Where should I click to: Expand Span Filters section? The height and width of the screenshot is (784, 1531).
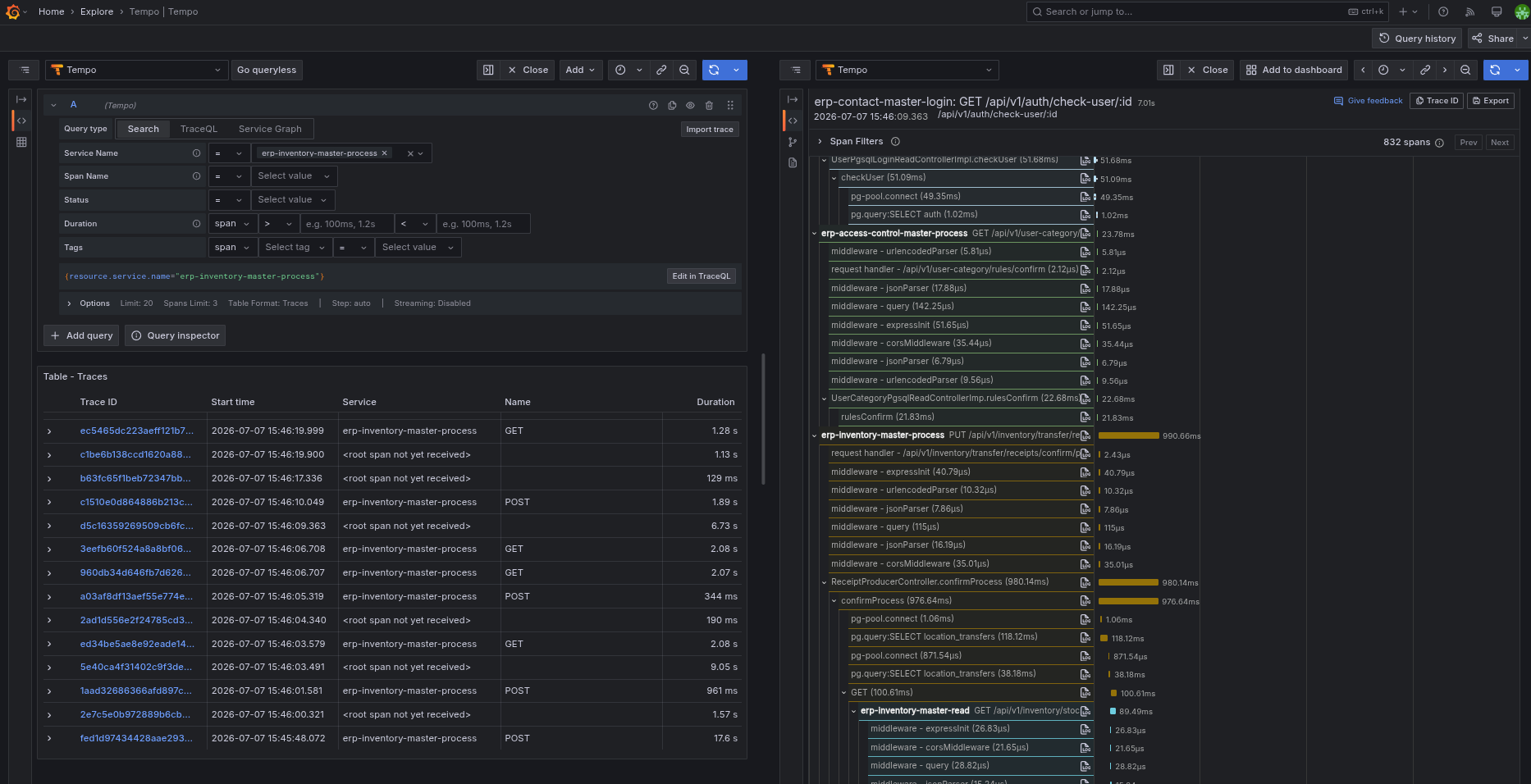click(820, 142)
